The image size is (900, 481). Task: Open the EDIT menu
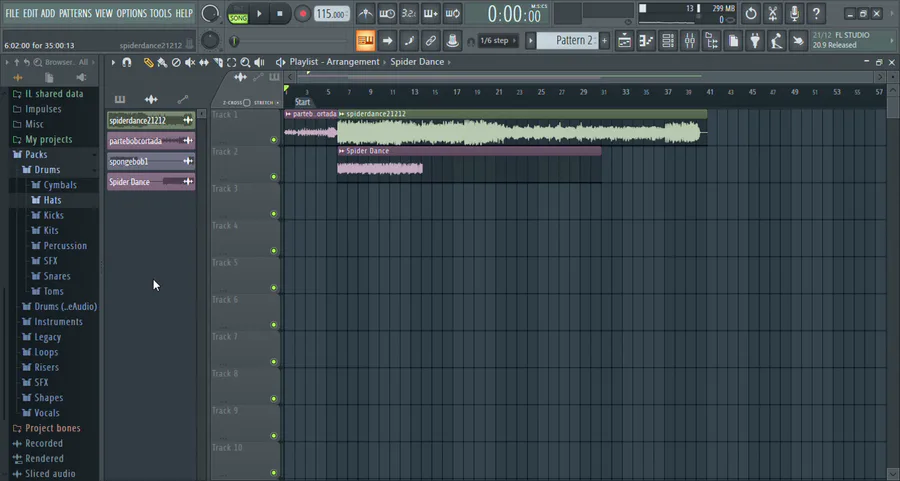click(x=30, y=13)
